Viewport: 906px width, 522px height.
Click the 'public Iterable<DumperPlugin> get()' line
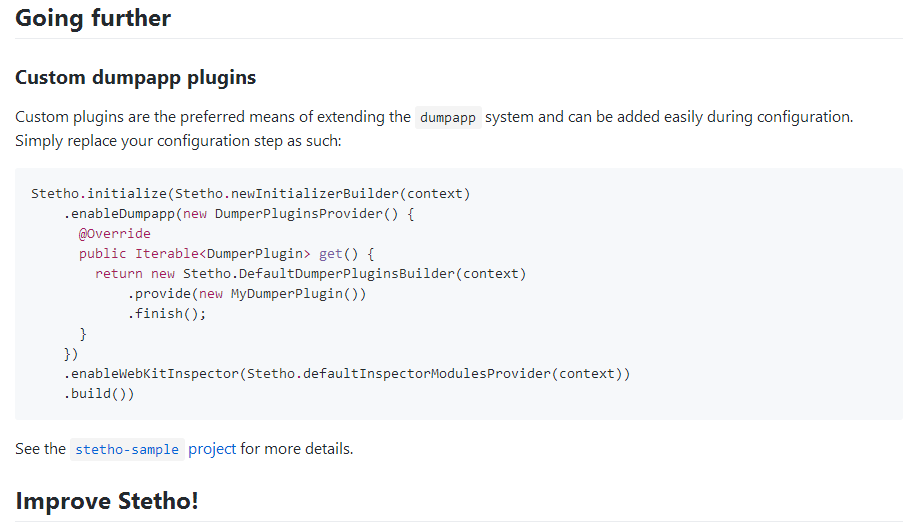[226, 254]
